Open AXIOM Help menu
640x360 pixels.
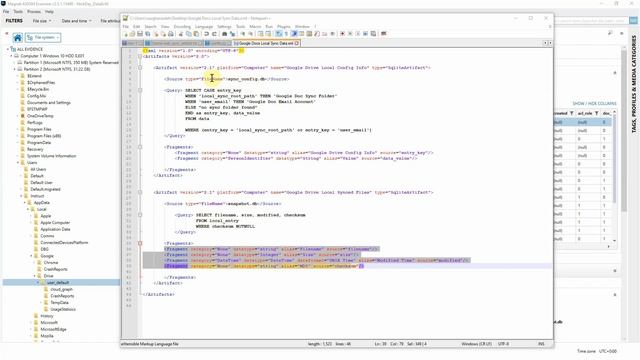point(49,11)
